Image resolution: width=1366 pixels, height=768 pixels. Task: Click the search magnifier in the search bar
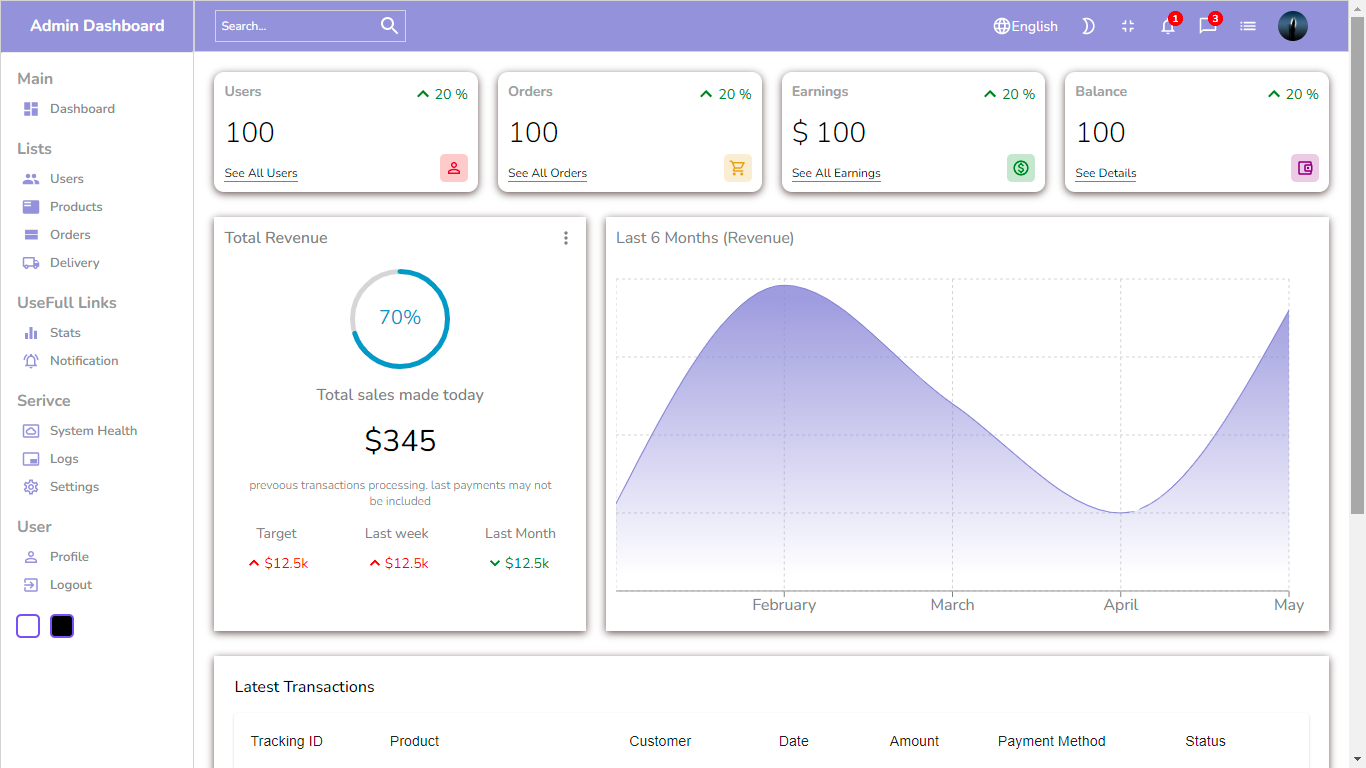(x=389, y=25)
